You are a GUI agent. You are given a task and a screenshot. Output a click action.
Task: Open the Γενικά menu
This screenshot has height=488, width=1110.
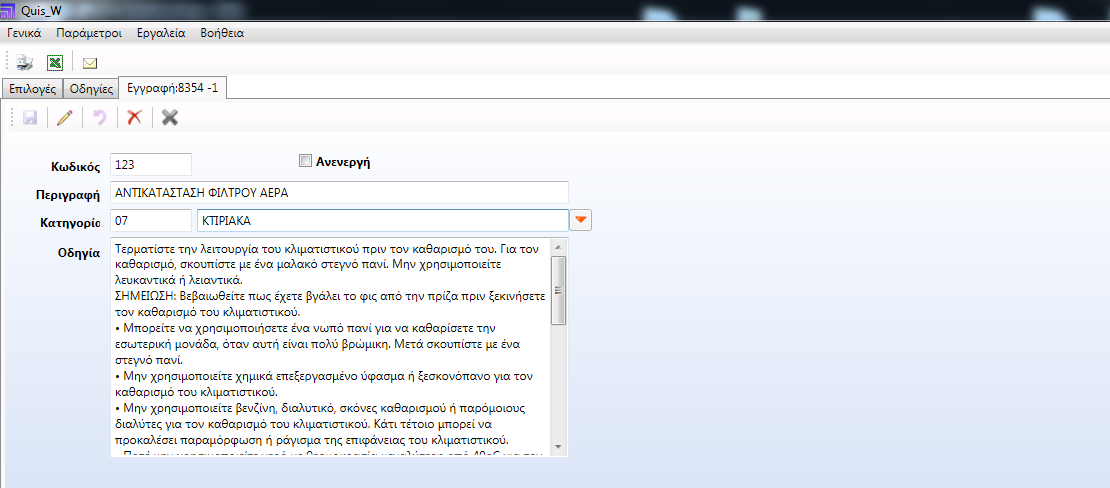[x=24, y=33]
